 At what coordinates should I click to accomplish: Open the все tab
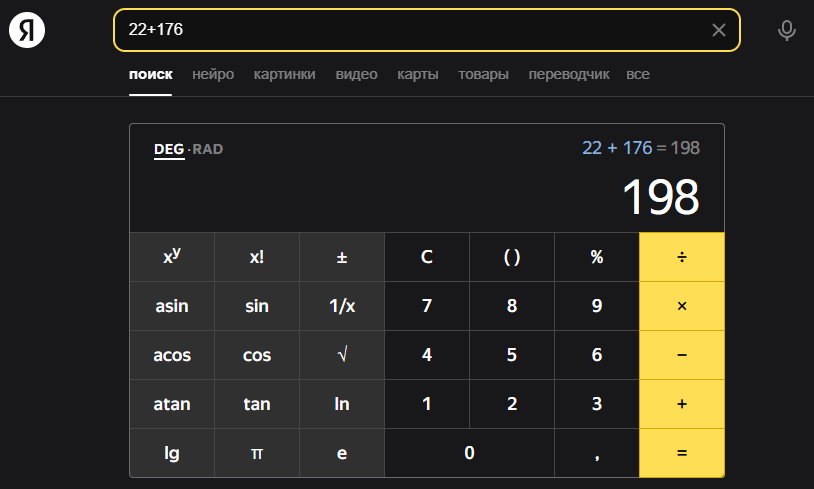(x=638, y=74)
